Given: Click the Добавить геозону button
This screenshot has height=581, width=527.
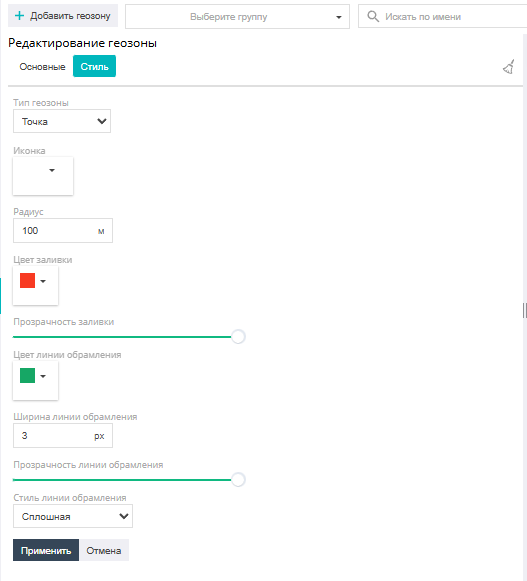Looking at the screenshot, I should coord(63,16).
